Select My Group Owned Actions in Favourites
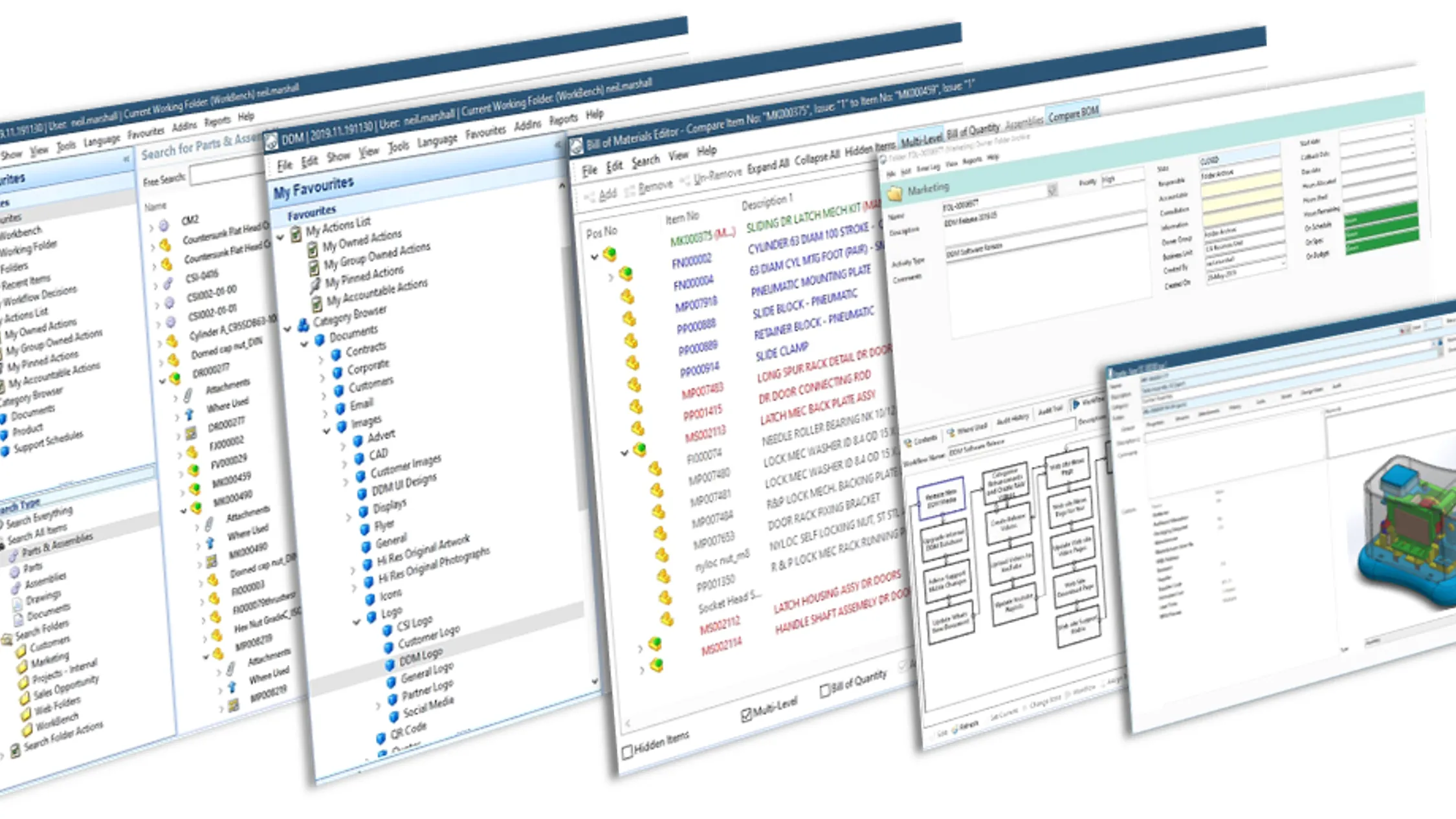 [x=377, y=256]
